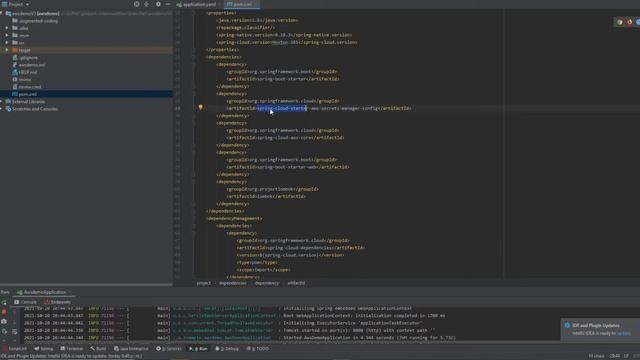Open the Endpoints tab in Run panel

point(58,302)
